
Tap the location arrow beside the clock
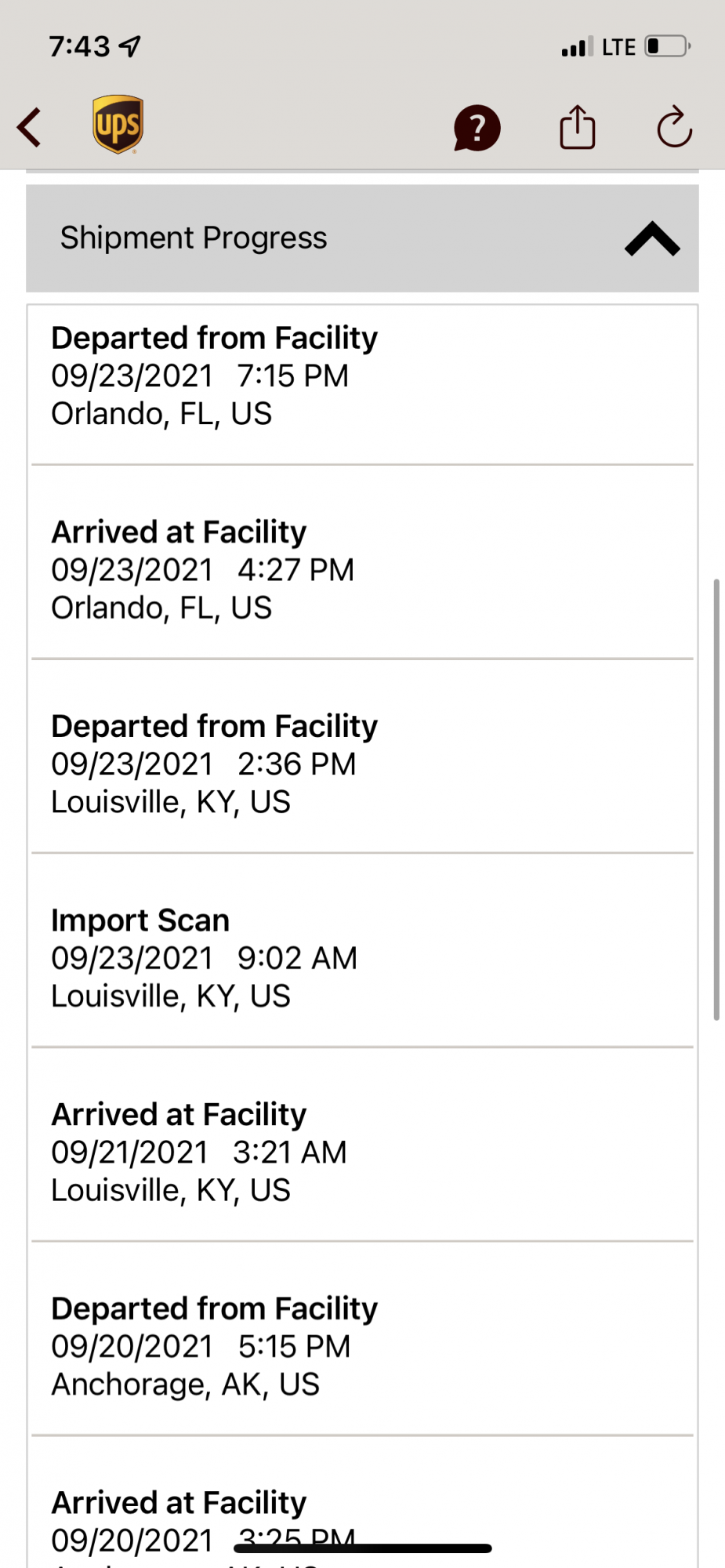(x=130, y=46)
